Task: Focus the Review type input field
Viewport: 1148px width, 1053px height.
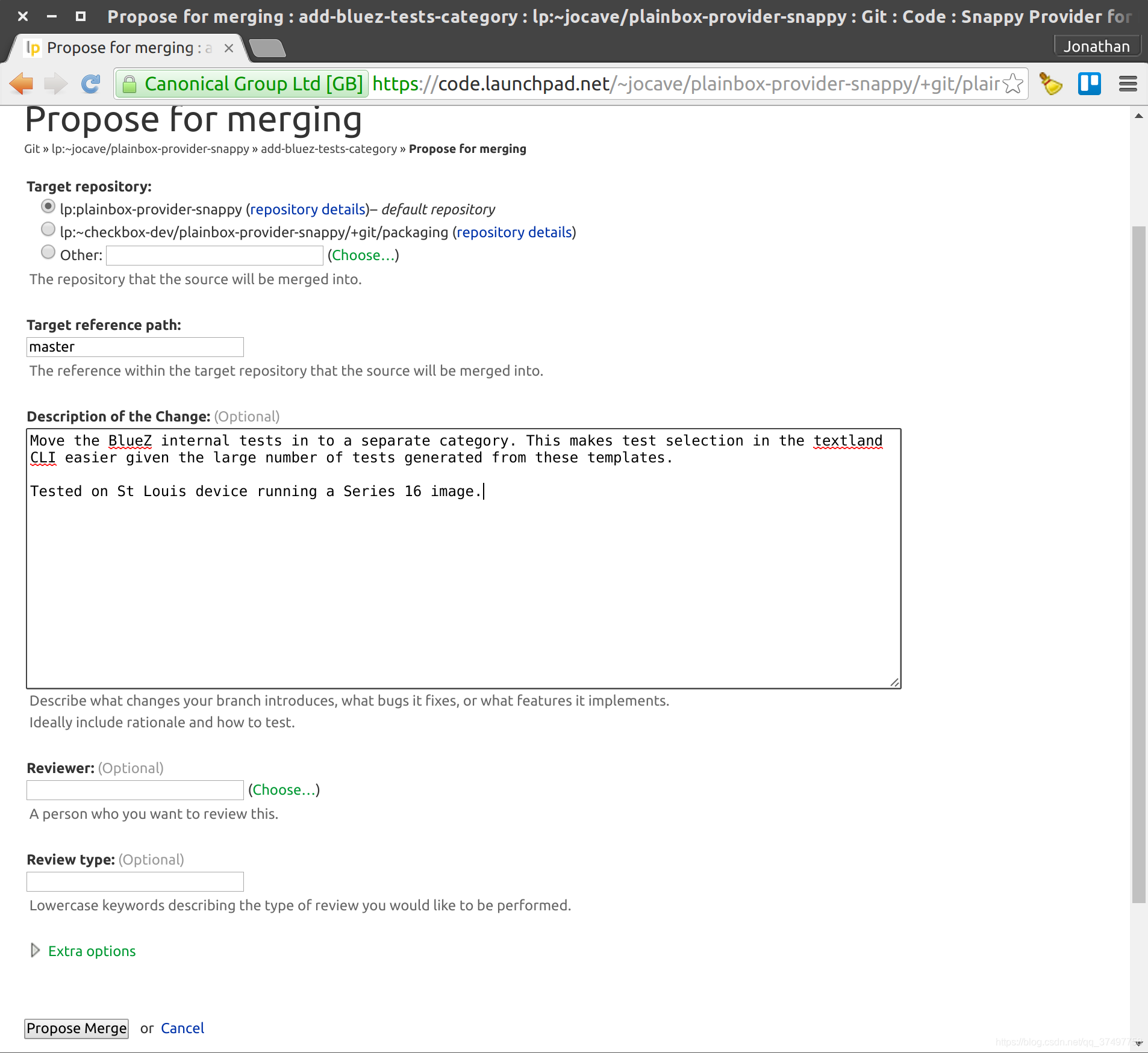Action: [135, 881]
